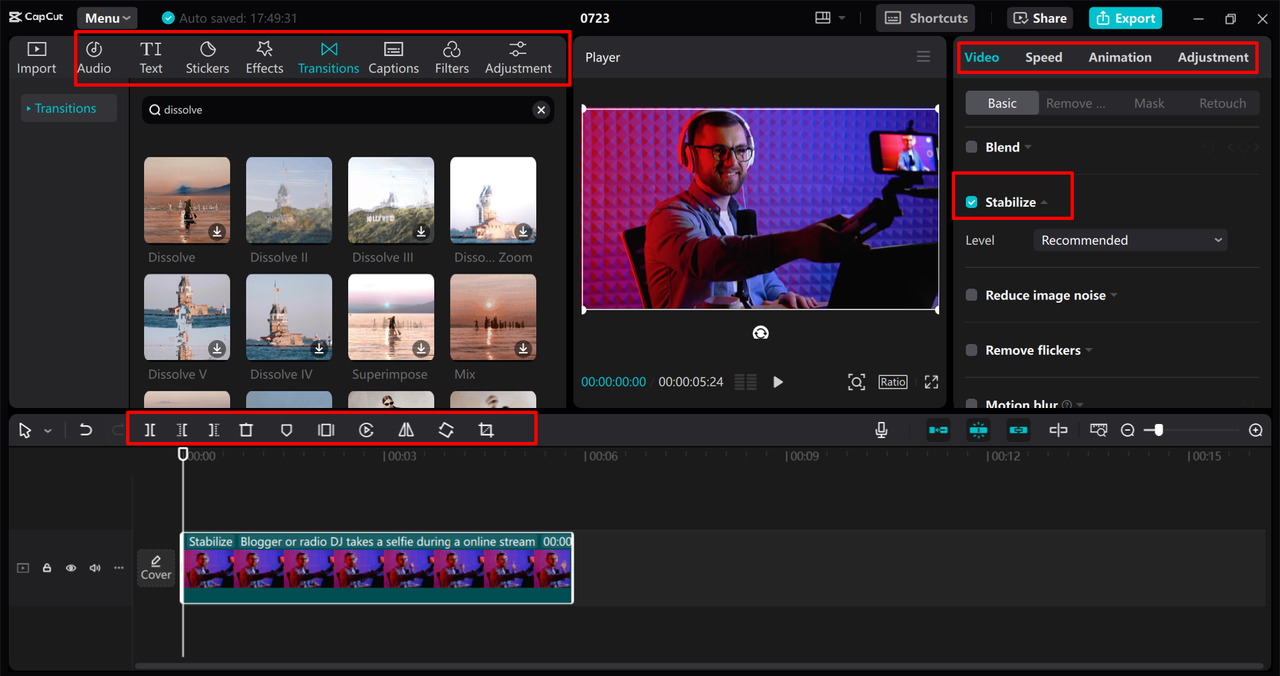Zoom out the timeline with minus icon
The width and height of the screenshot is (1280, 676).
tap(1127, 430)
